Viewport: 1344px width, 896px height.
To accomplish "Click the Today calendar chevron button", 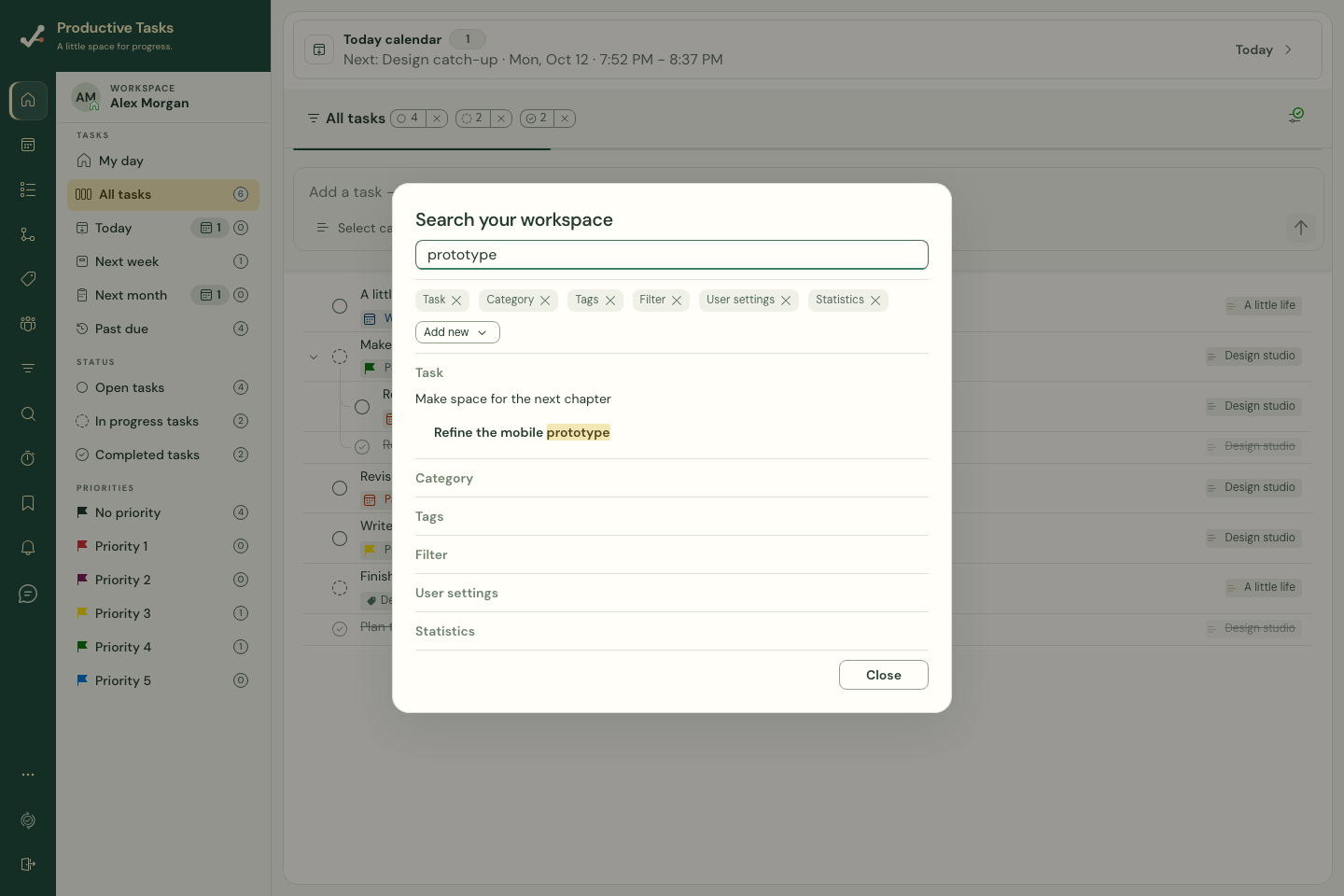I will tap(1288, 49).
